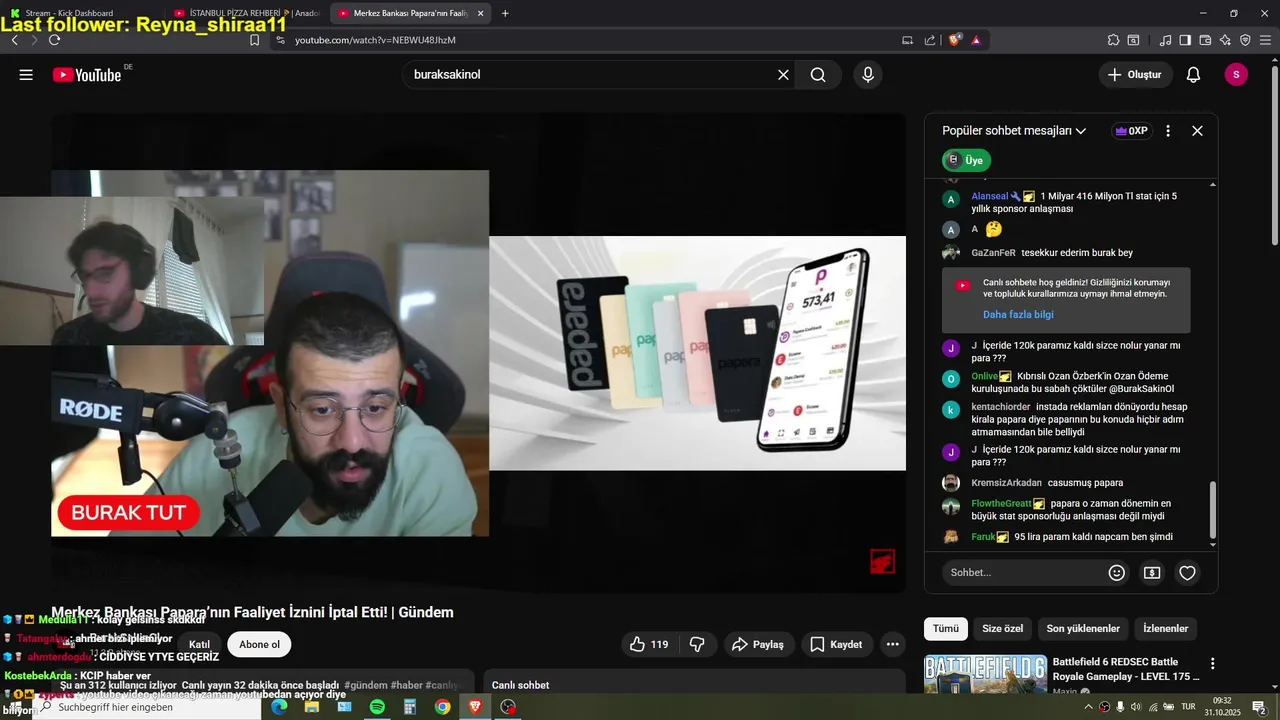Open the media control music-note icon
This screenshot has width=1280, height=720.
(x=1165, y=40)
